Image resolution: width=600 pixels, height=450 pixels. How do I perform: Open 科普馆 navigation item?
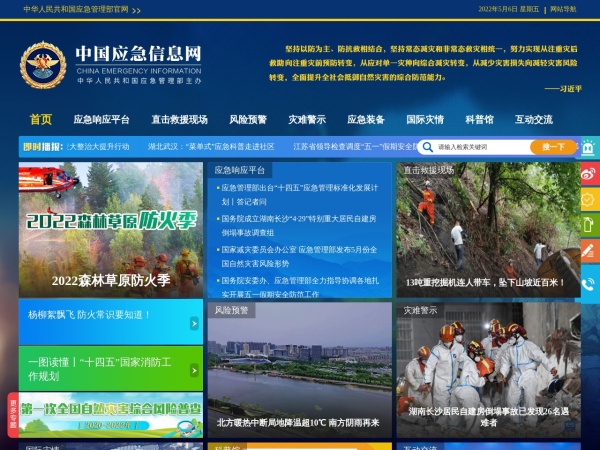479,120
